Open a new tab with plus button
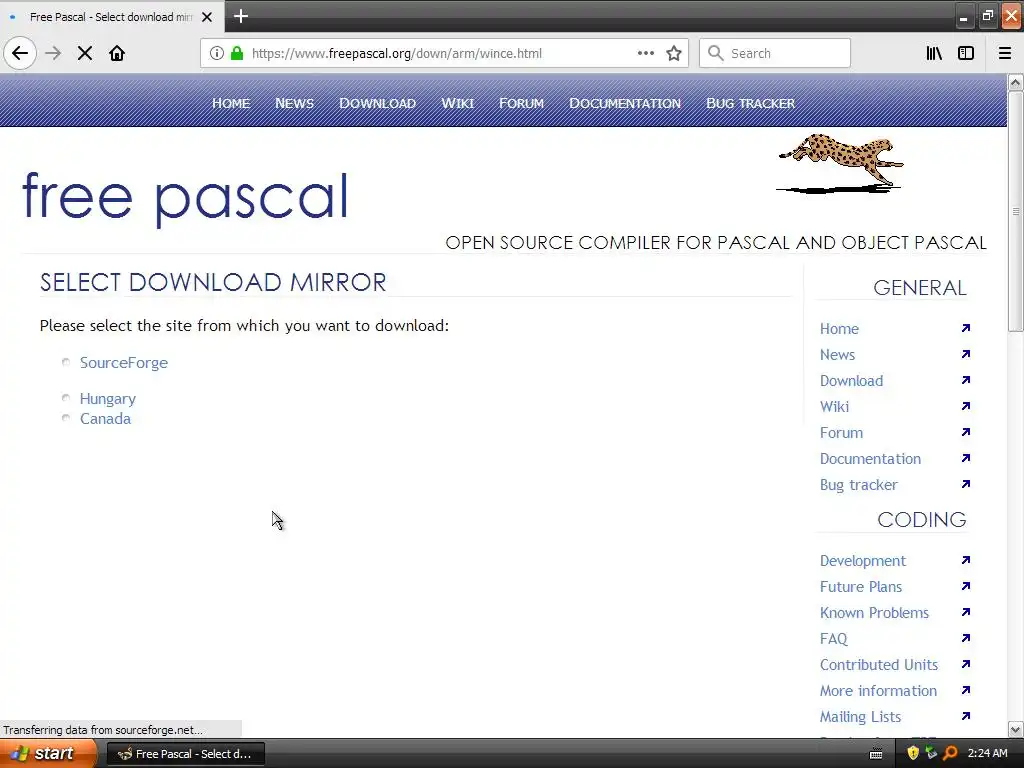The image size is (1024, 768). tap(241, 16)
